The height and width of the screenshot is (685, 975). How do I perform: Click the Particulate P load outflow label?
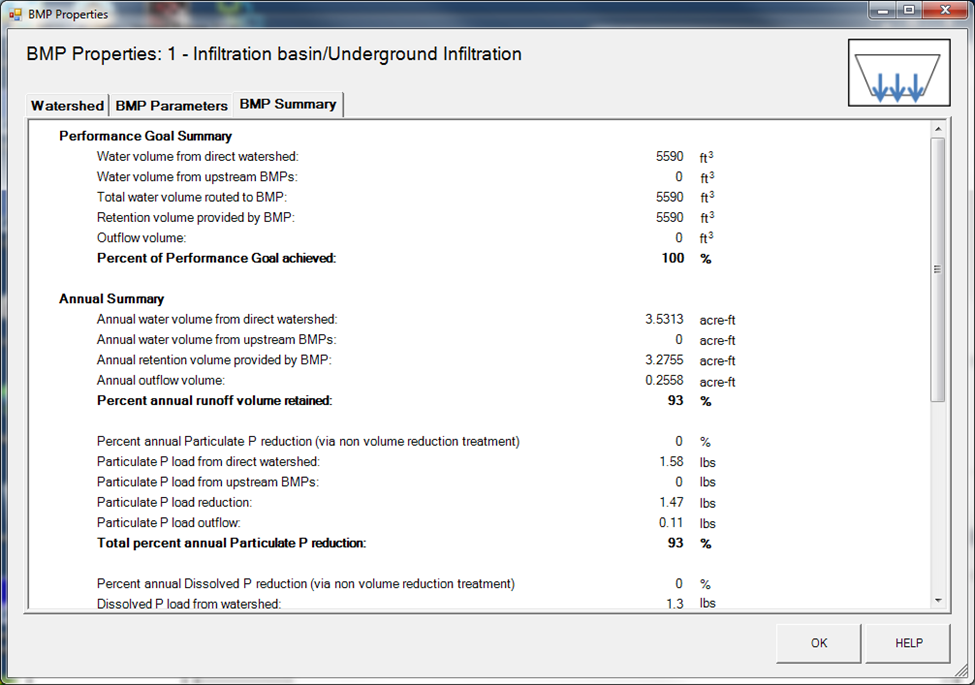(169, 523)
